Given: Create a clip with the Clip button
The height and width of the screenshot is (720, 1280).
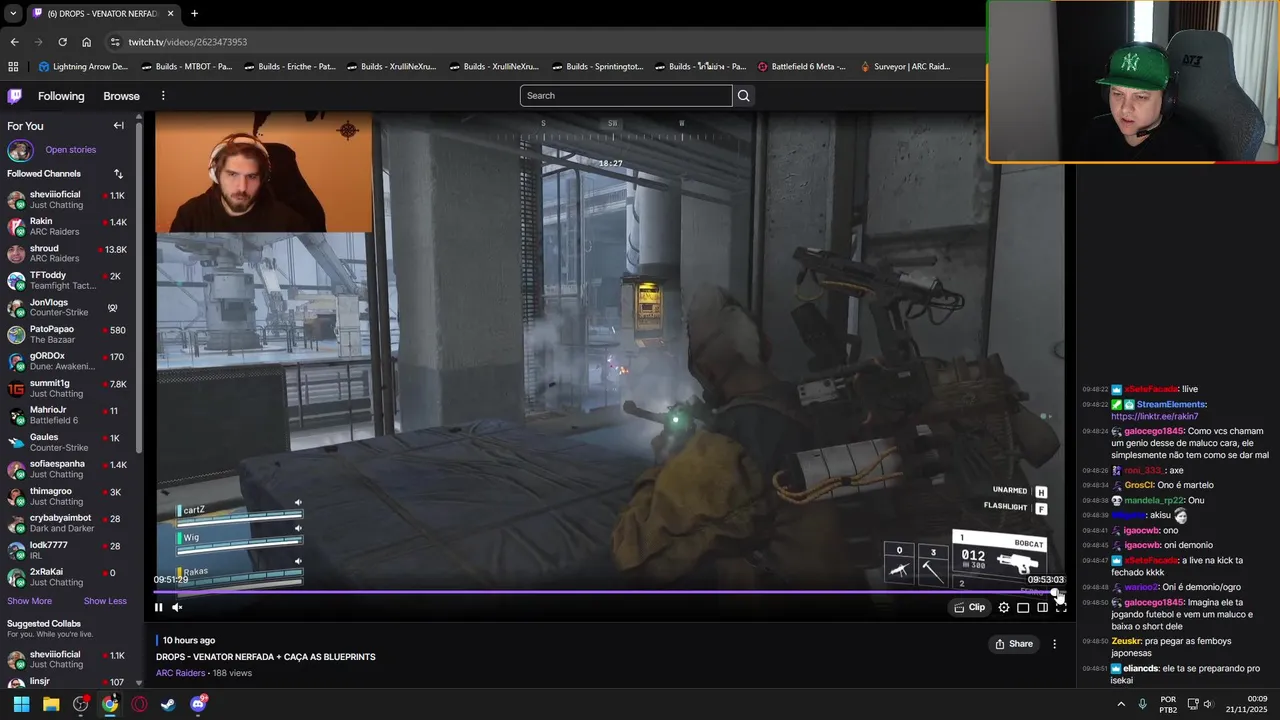Looking at the screenshot, I should [970, 607].
